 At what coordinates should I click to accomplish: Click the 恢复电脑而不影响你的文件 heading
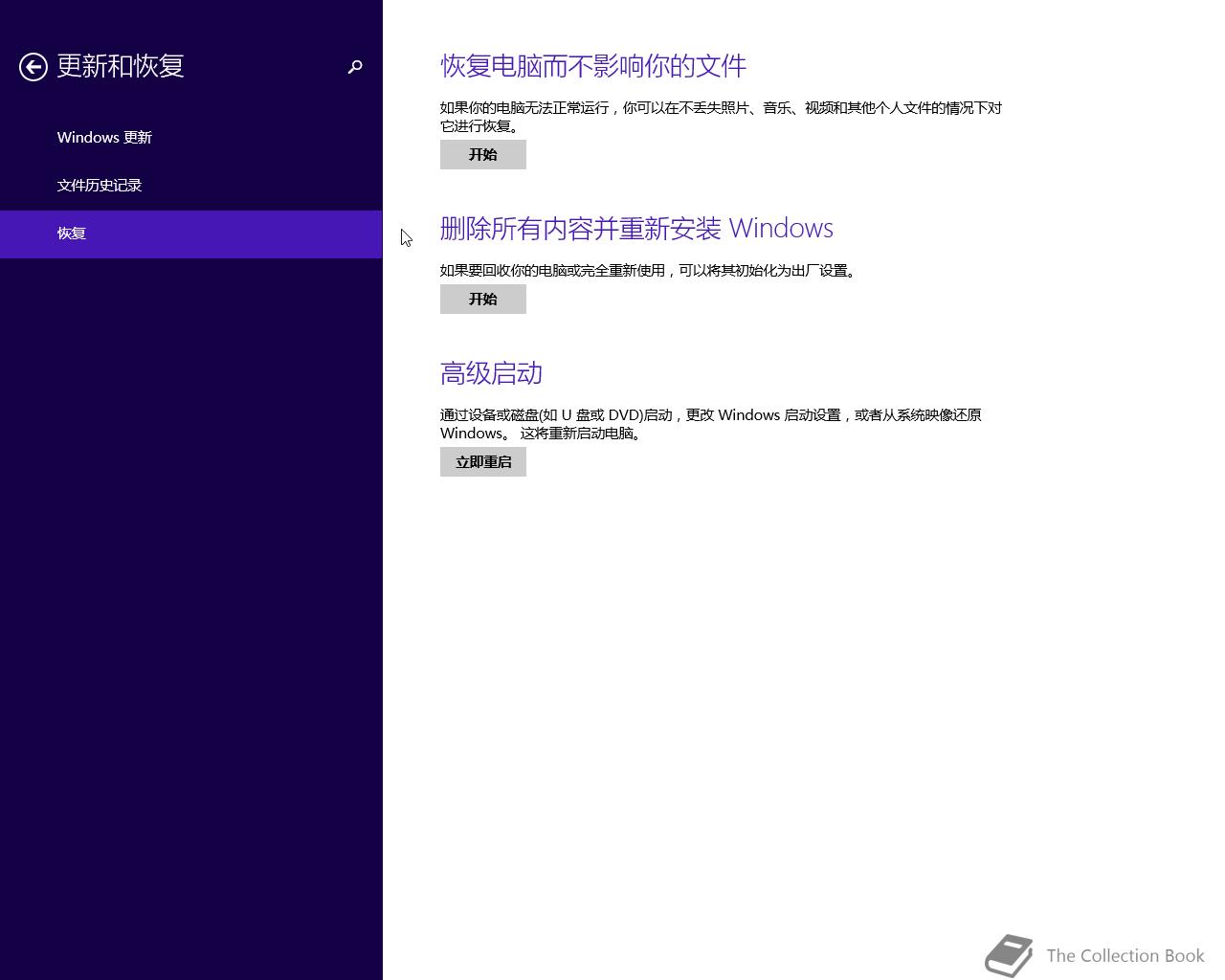click(x=593, y=66)
